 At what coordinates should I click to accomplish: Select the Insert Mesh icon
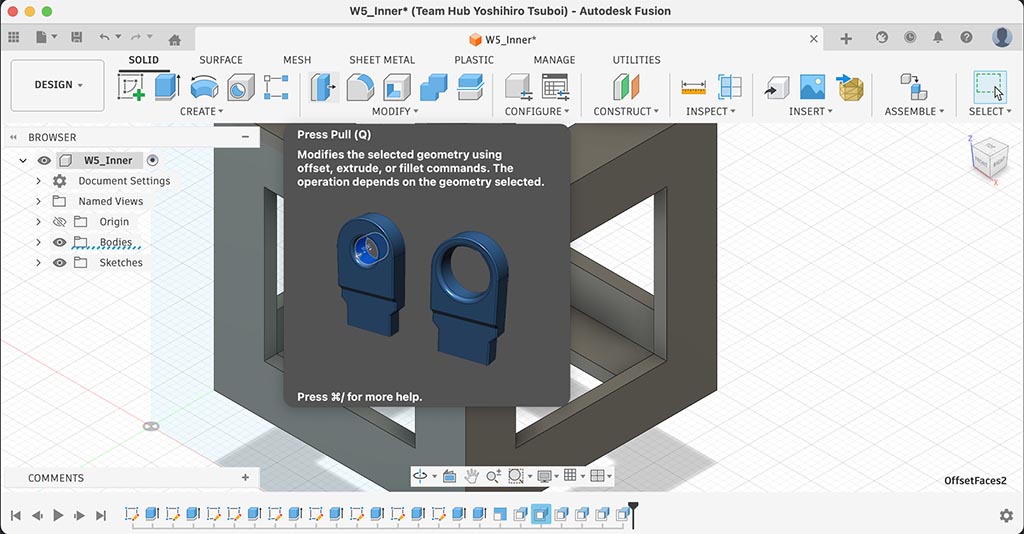click(850, 87)
